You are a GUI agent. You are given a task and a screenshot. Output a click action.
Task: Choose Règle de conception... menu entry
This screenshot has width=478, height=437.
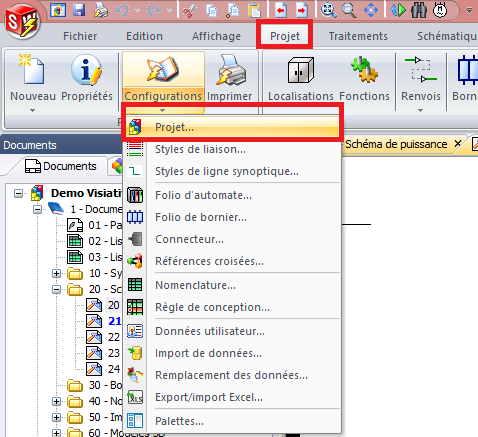coord(232,307)
